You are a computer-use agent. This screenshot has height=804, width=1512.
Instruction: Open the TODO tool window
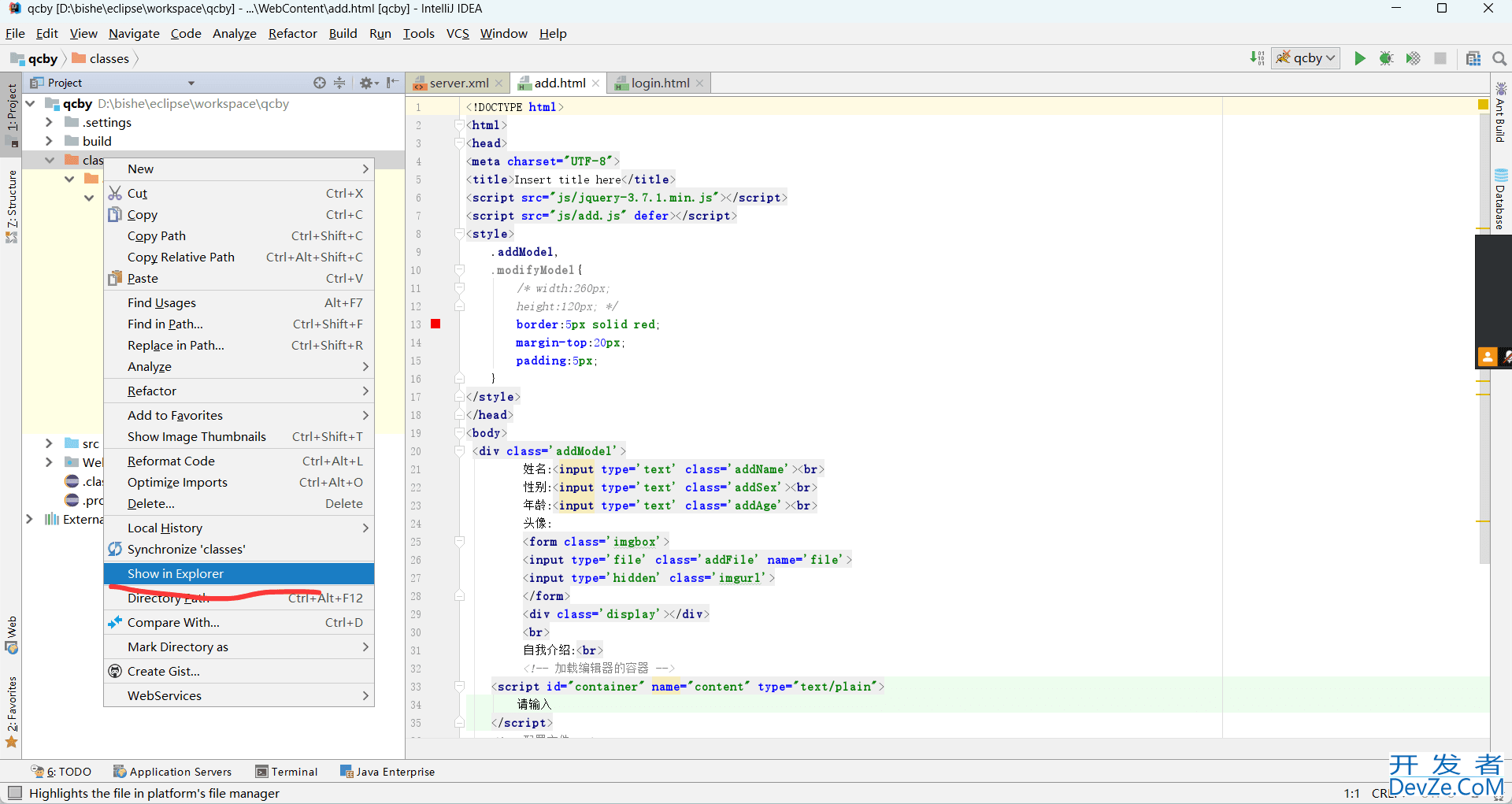(61, 772)
